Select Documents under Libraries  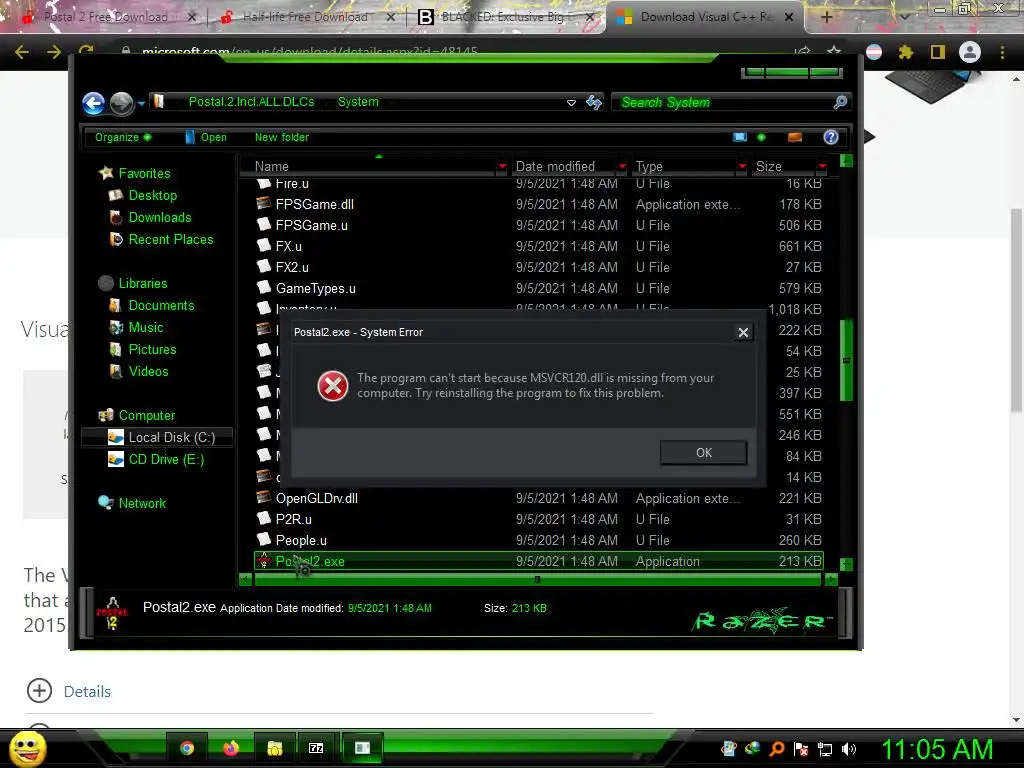click(161, 306)
